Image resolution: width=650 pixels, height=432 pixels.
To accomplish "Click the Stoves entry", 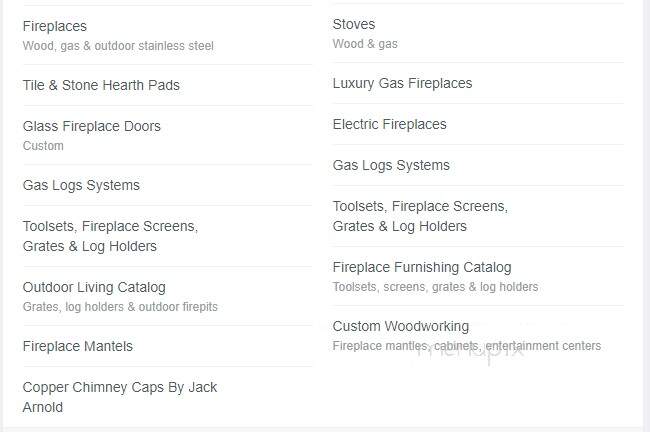I will [x=354, y=24].
